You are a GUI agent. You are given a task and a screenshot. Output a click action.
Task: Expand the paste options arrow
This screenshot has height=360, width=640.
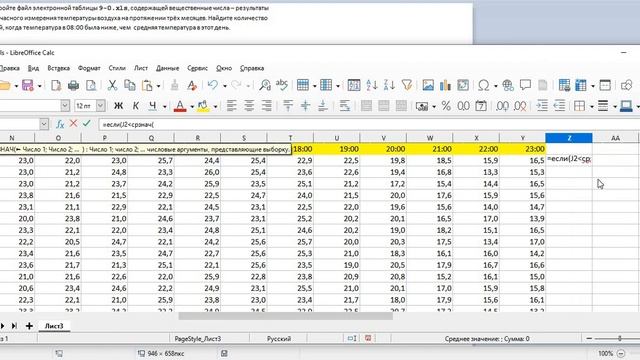(158, 86)
